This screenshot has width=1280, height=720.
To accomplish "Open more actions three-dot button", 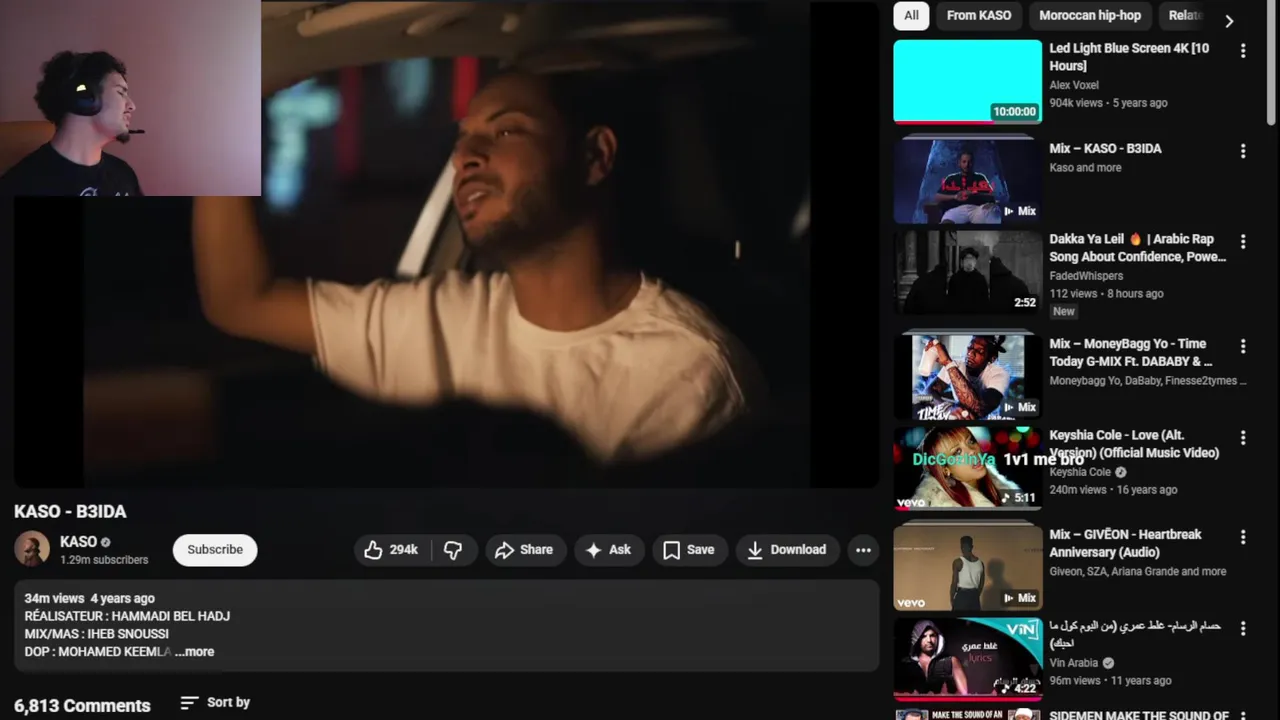I will point(863,550).
